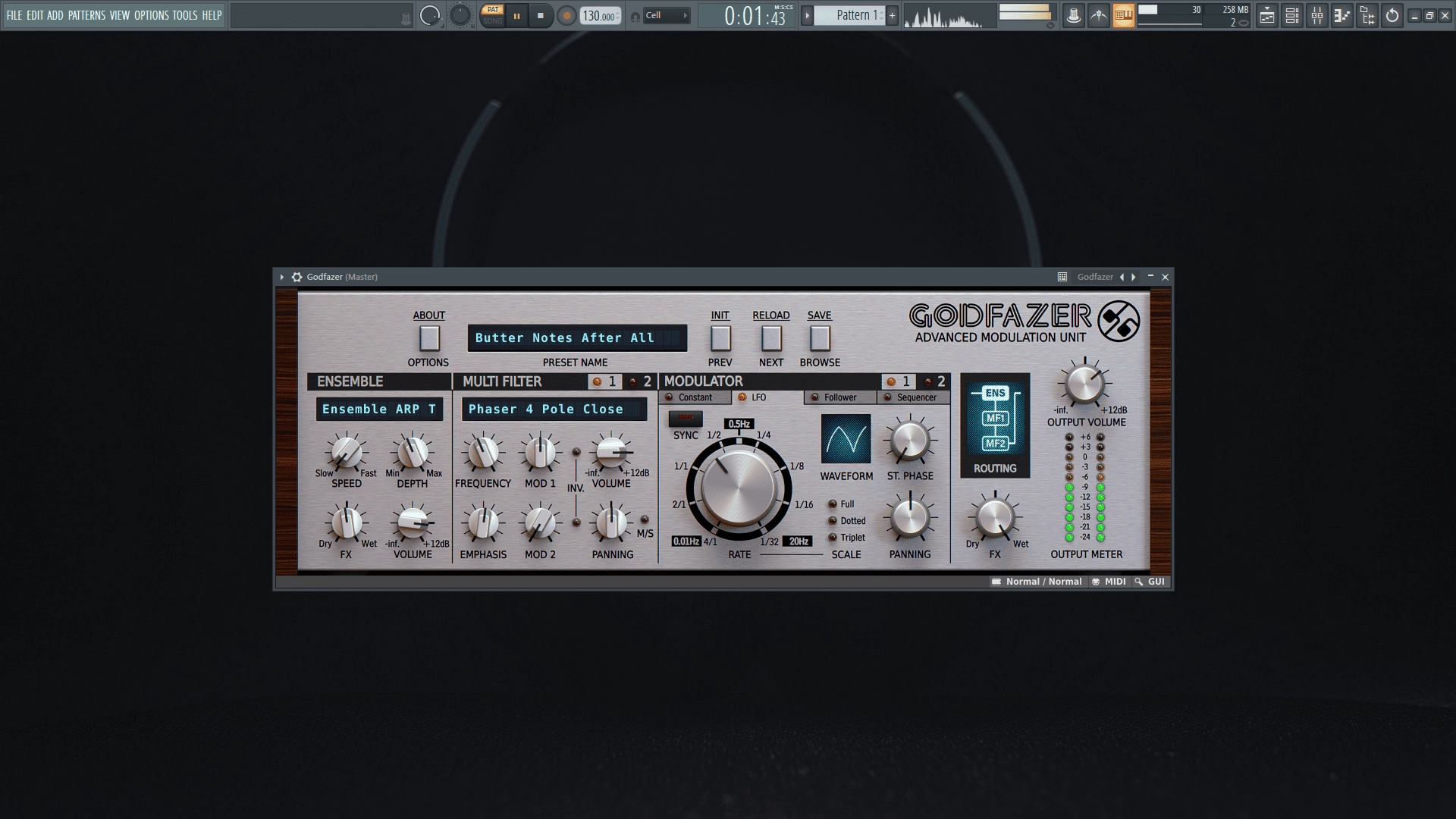Select previous preset arrow in Godfazer title bar
The width and height of the screenshot is (1456, 819).
[1122, 277]
